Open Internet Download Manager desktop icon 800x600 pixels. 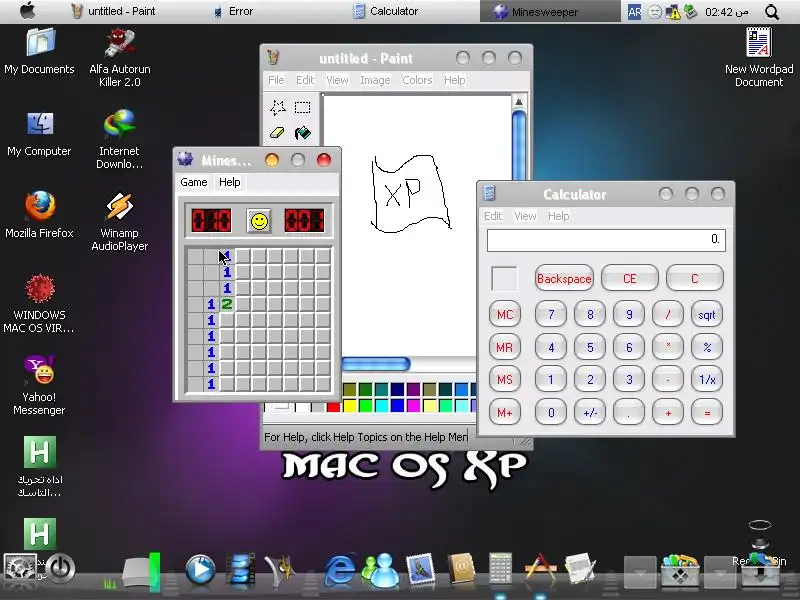tap(119, 139)
